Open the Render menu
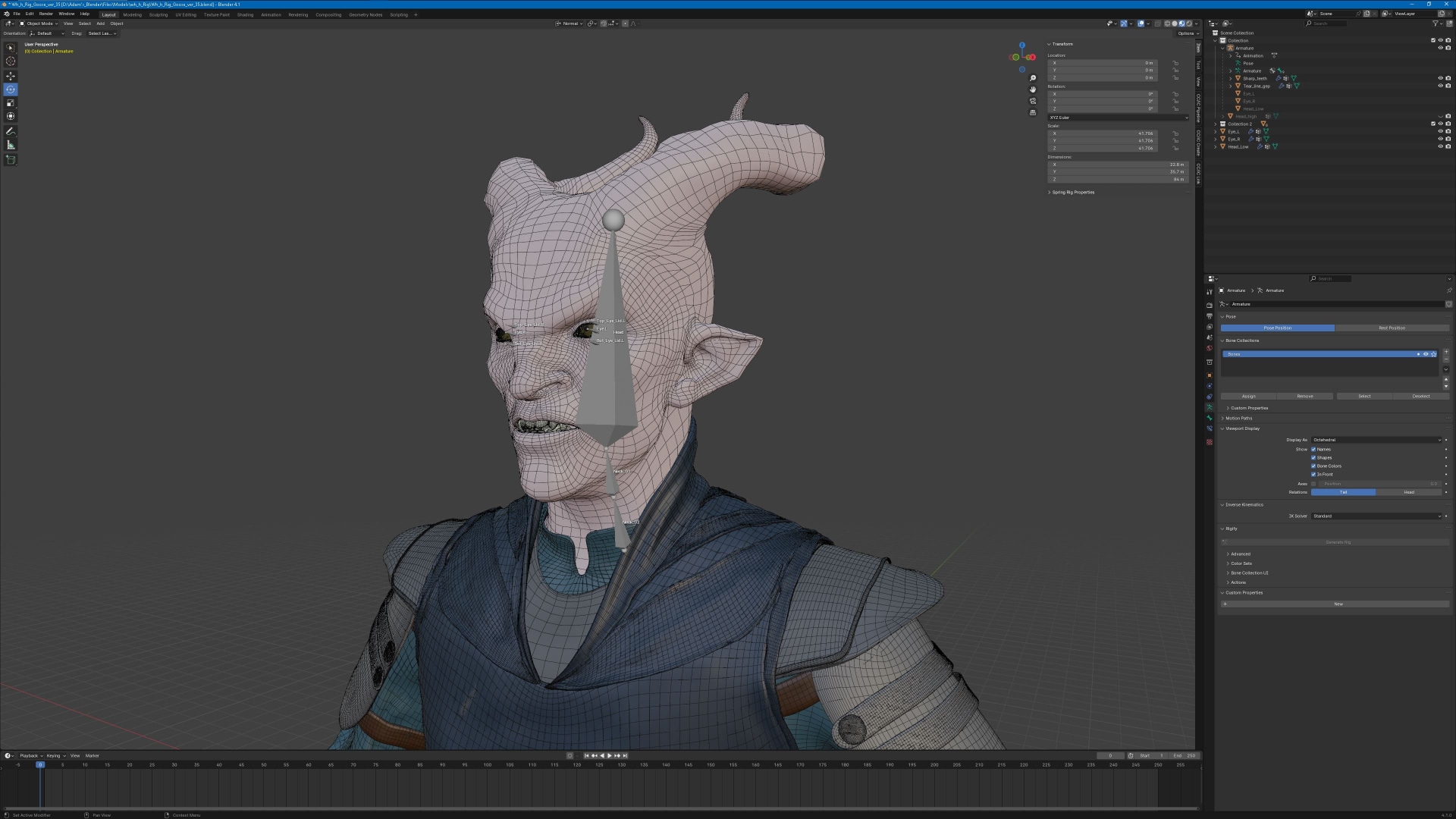 click(46, 14)
